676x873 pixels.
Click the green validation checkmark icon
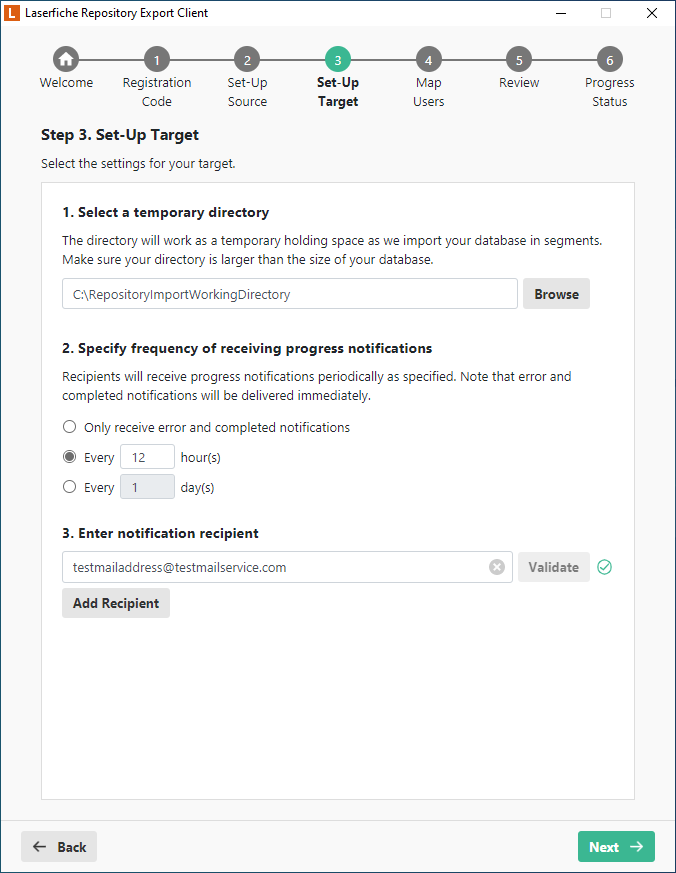pyautogui.click(x=604, y=567)
